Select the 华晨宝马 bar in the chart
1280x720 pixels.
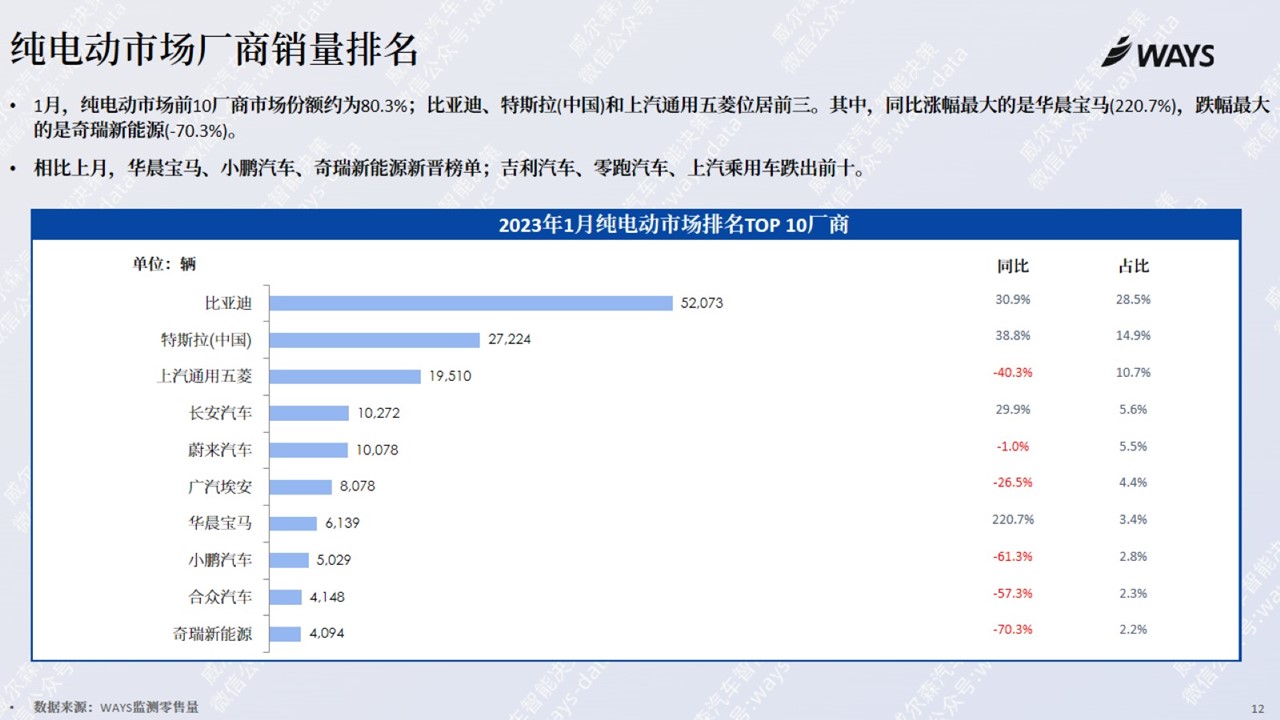[293, 524]
